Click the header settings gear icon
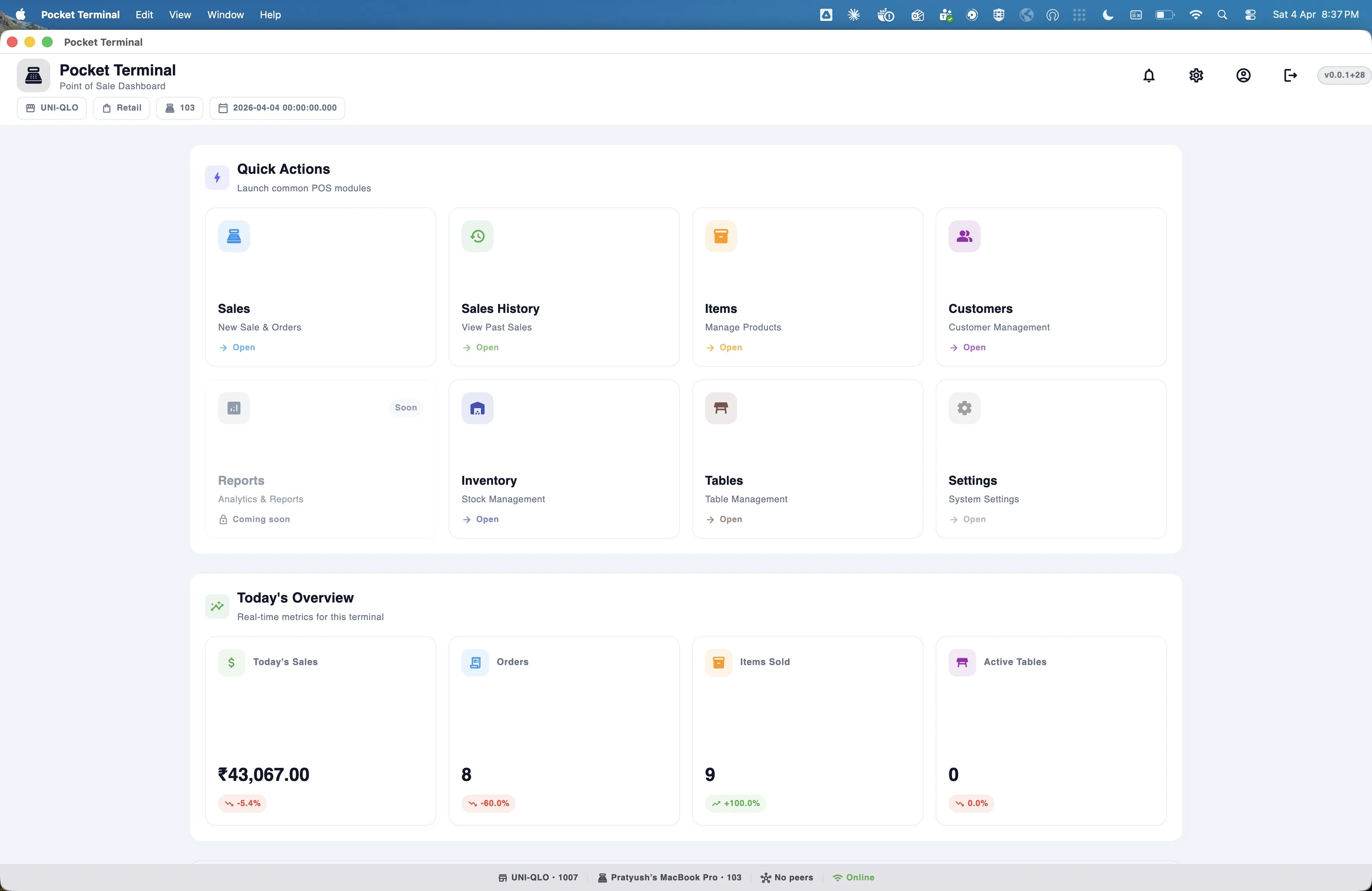Image resolution: width=1372 pixels, height=891 pixels. coord(1196,75)
